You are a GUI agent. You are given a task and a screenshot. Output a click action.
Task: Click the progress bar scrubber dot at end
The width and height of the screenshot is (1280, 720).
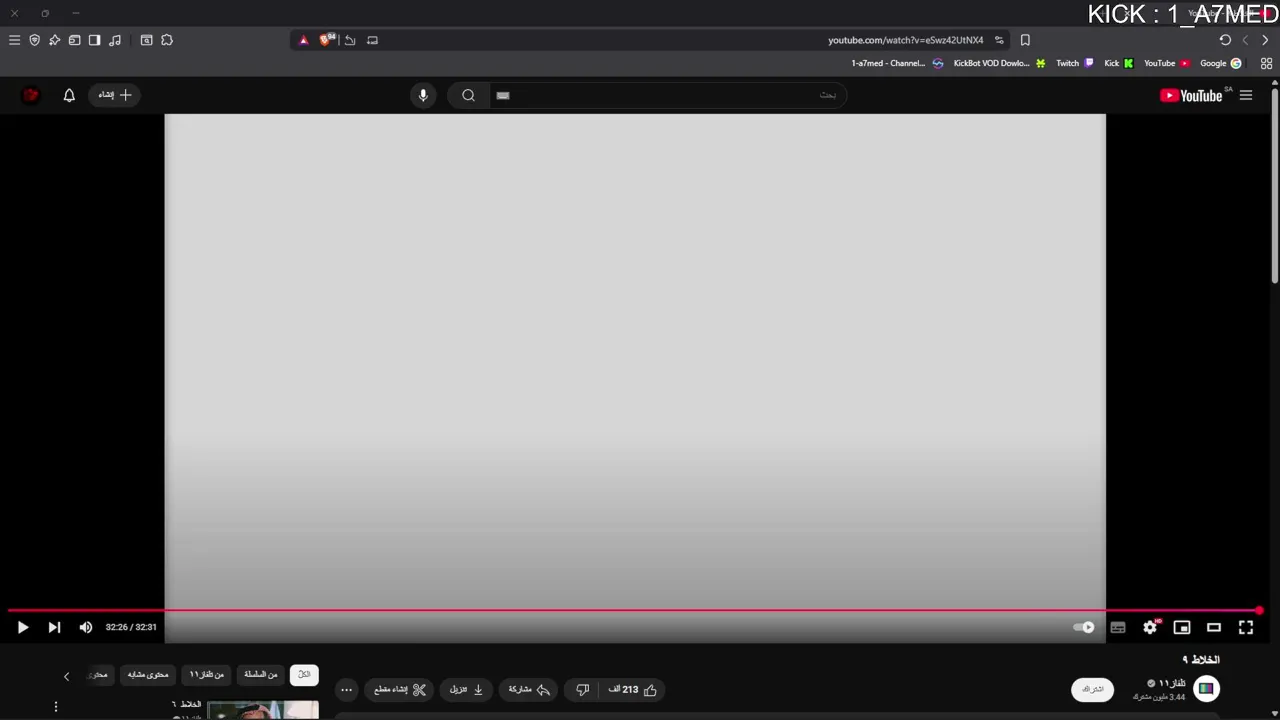pyautogui.click(x=1259, y=610)
